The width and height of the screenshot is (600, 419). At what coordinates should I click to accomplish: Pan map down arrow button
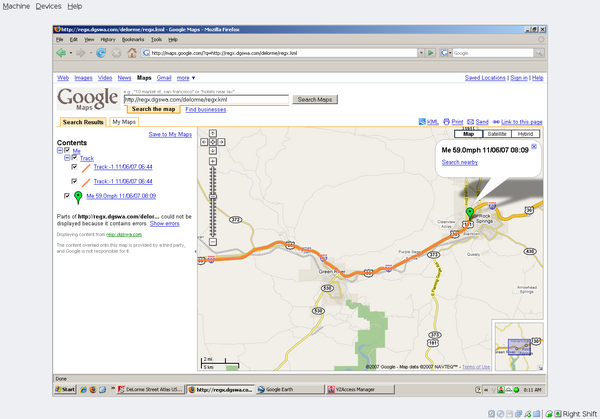(213, 151)
